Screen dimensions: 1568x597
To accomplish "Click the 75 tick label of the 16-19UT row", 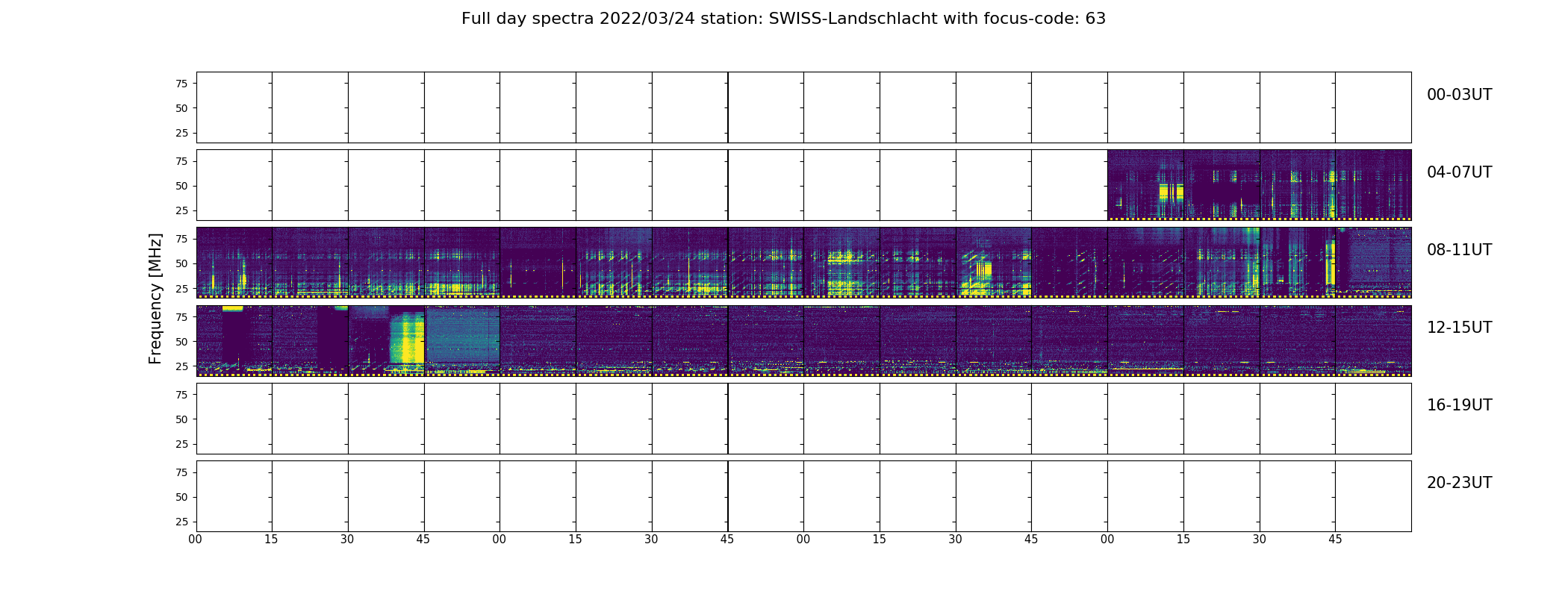I will point(181,395).
